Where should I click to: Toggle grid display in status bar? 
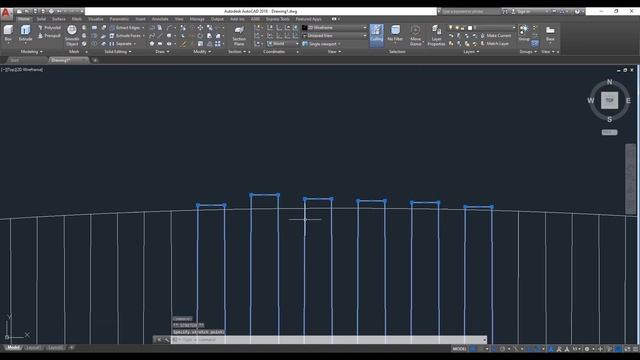click(x=473, y=349)
